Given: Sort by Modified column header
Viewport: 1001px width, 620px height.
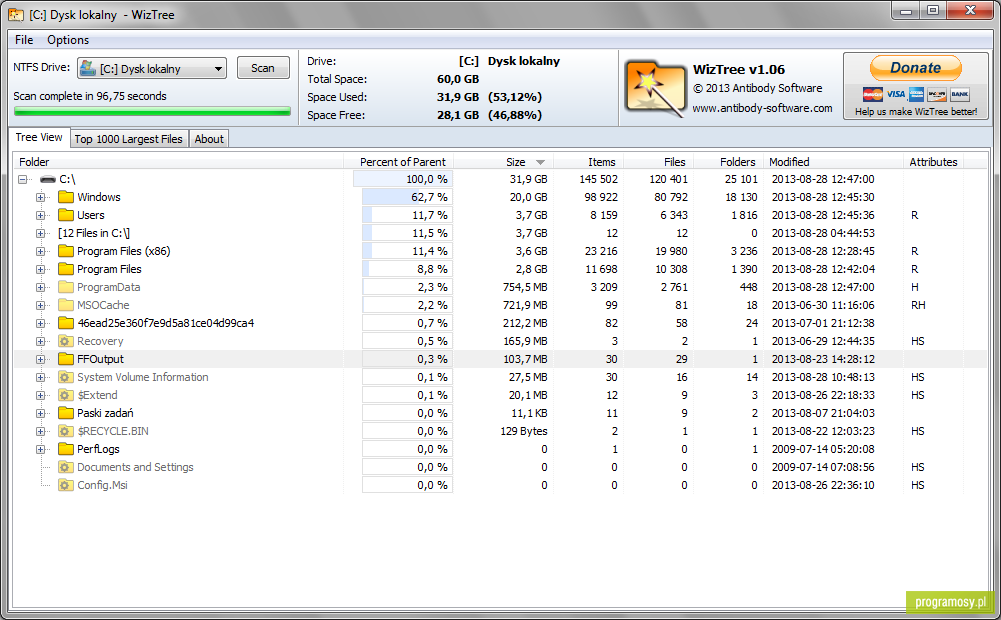Looking at the screenshot, I should [x=835, y=162].
